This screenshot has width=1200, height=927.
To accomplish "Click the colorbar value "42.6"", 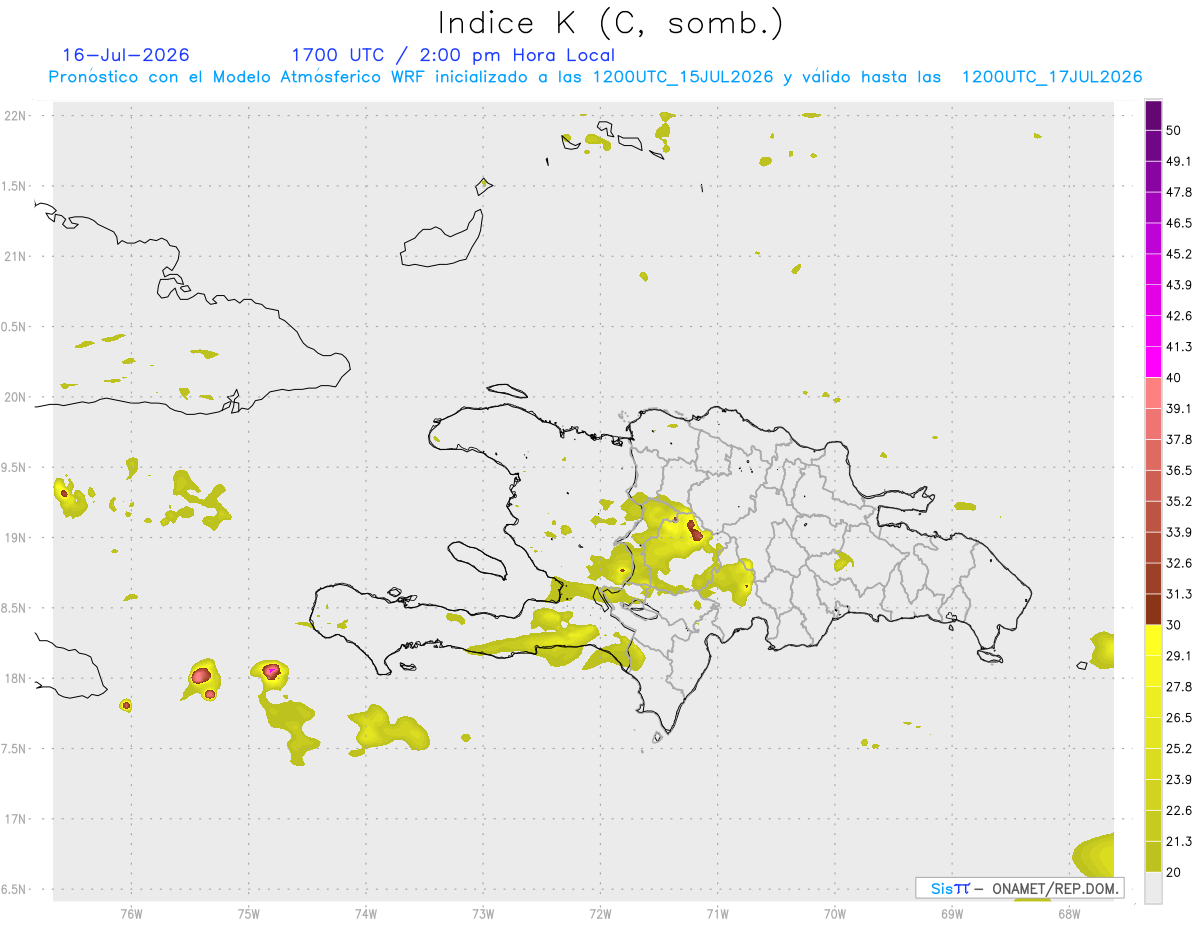I will point(1179,316).
